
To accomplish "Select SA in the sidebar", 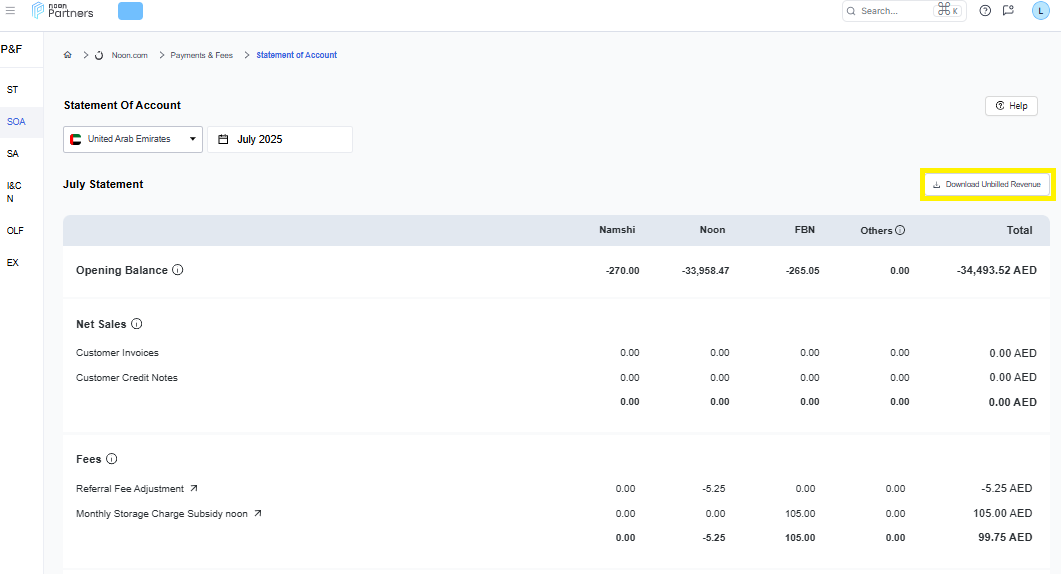I will (13, 154).
